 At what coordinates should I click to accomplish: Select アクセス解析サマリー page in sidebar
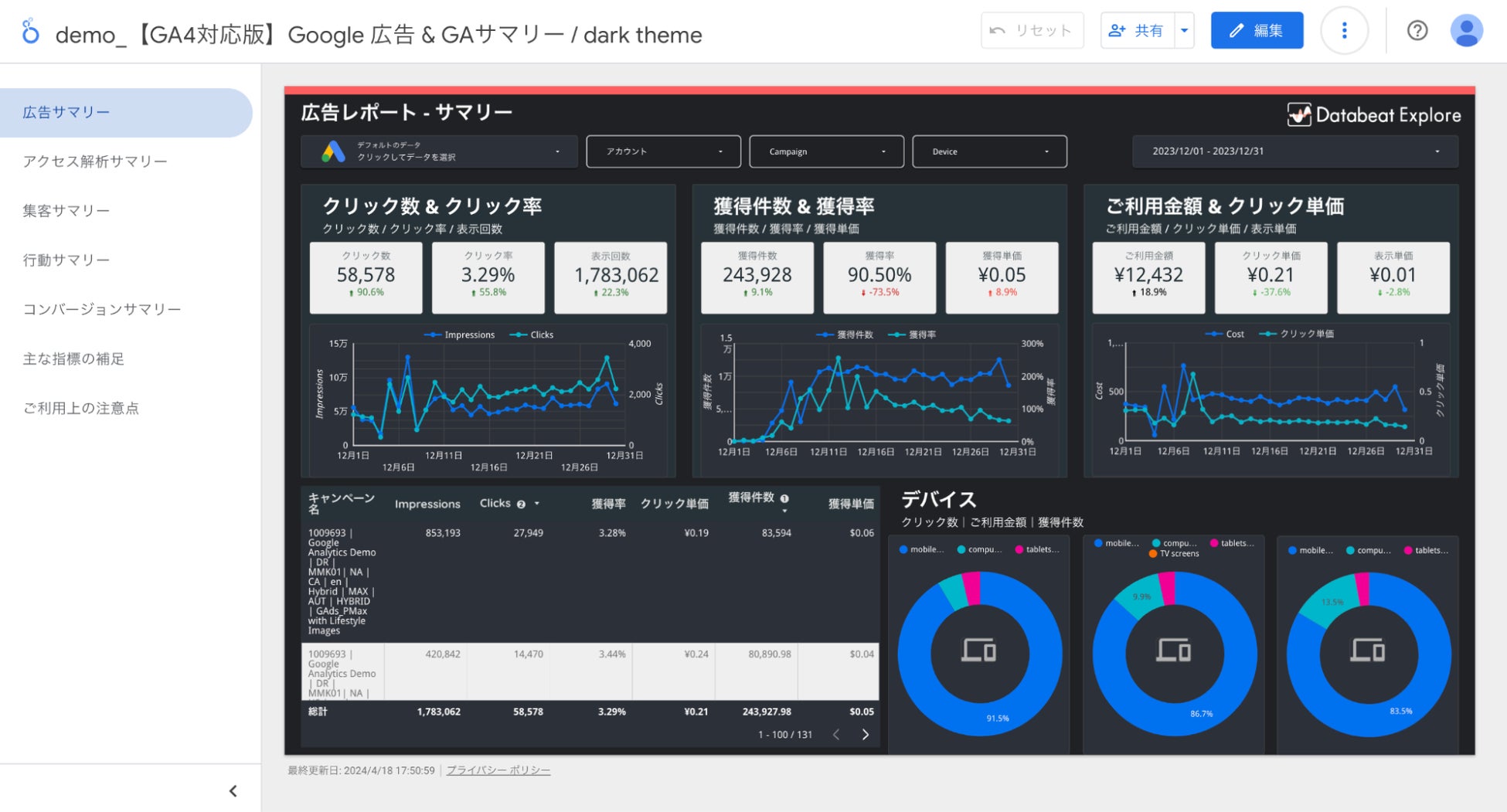click(x=95, y=161)
